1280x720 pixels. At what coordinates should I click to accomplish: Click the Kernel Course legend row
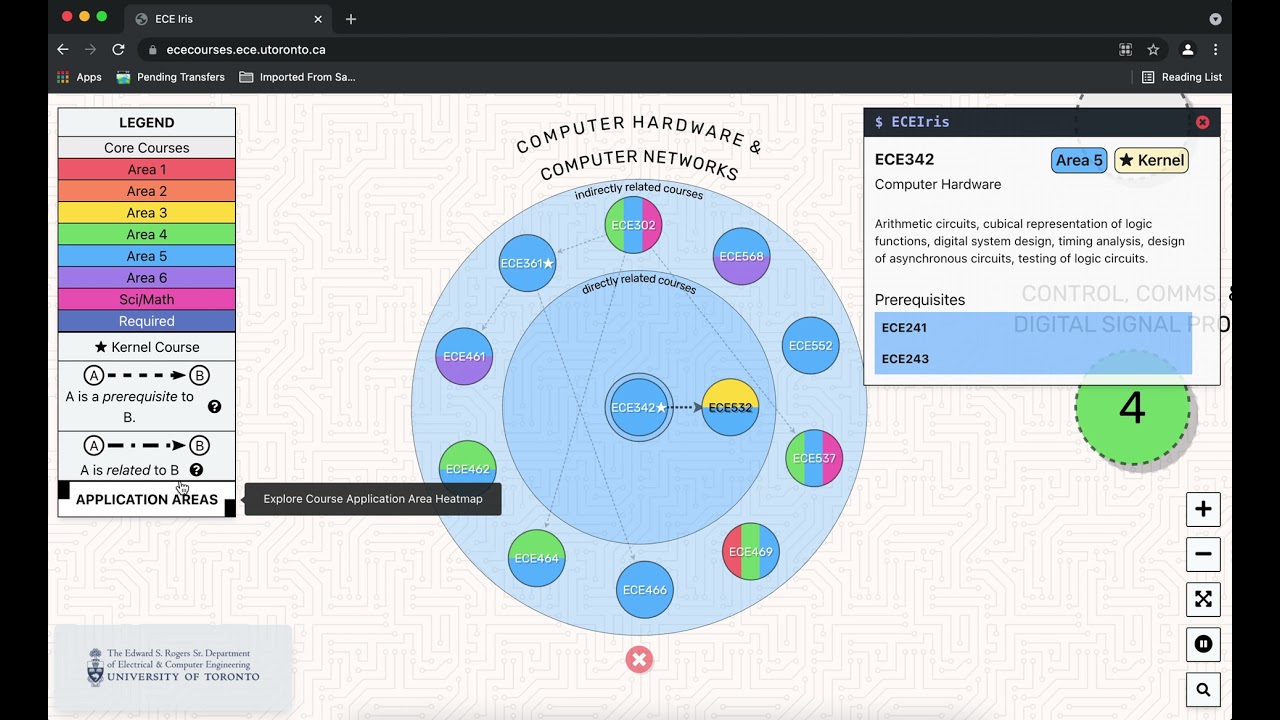coord(147,347)
